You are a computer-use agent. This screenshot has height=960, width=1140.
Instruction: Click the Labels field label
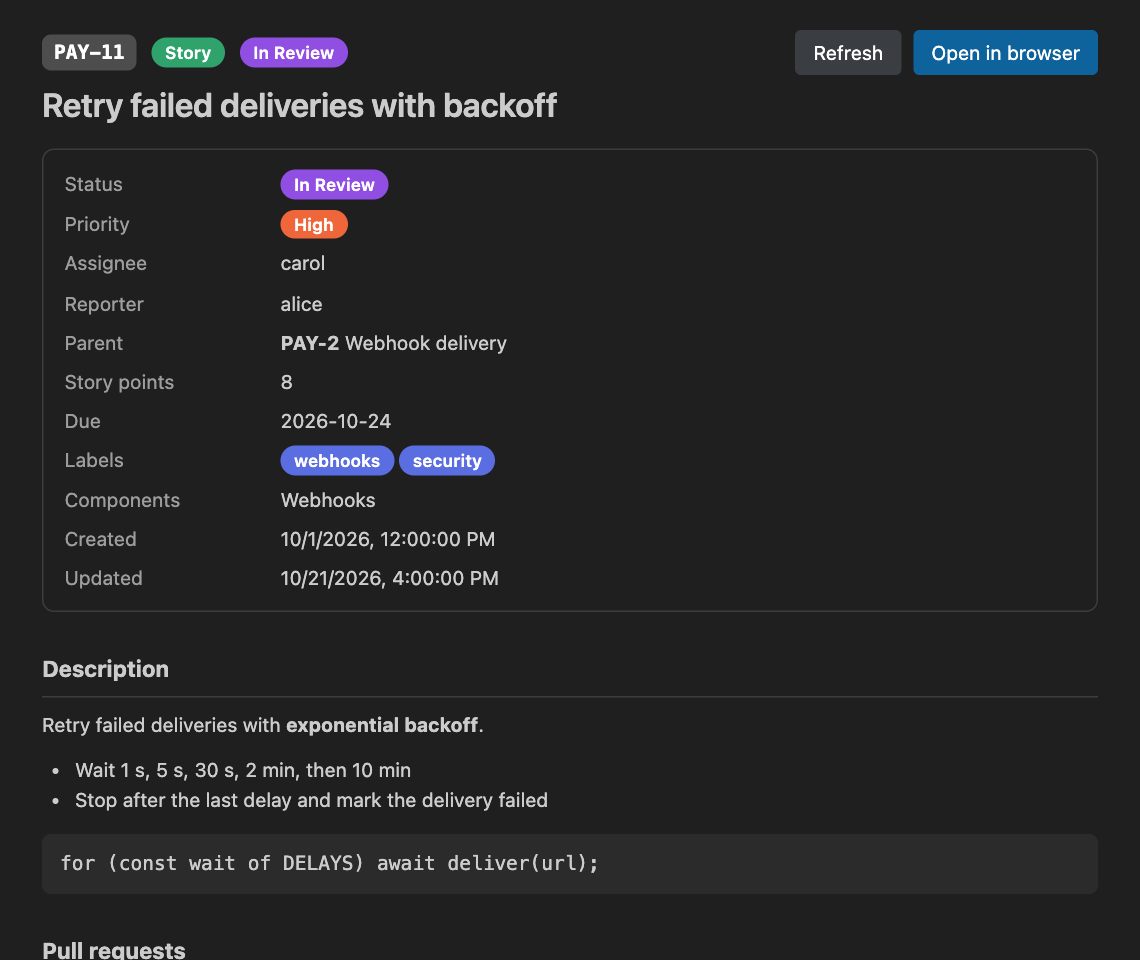[94, 460]
